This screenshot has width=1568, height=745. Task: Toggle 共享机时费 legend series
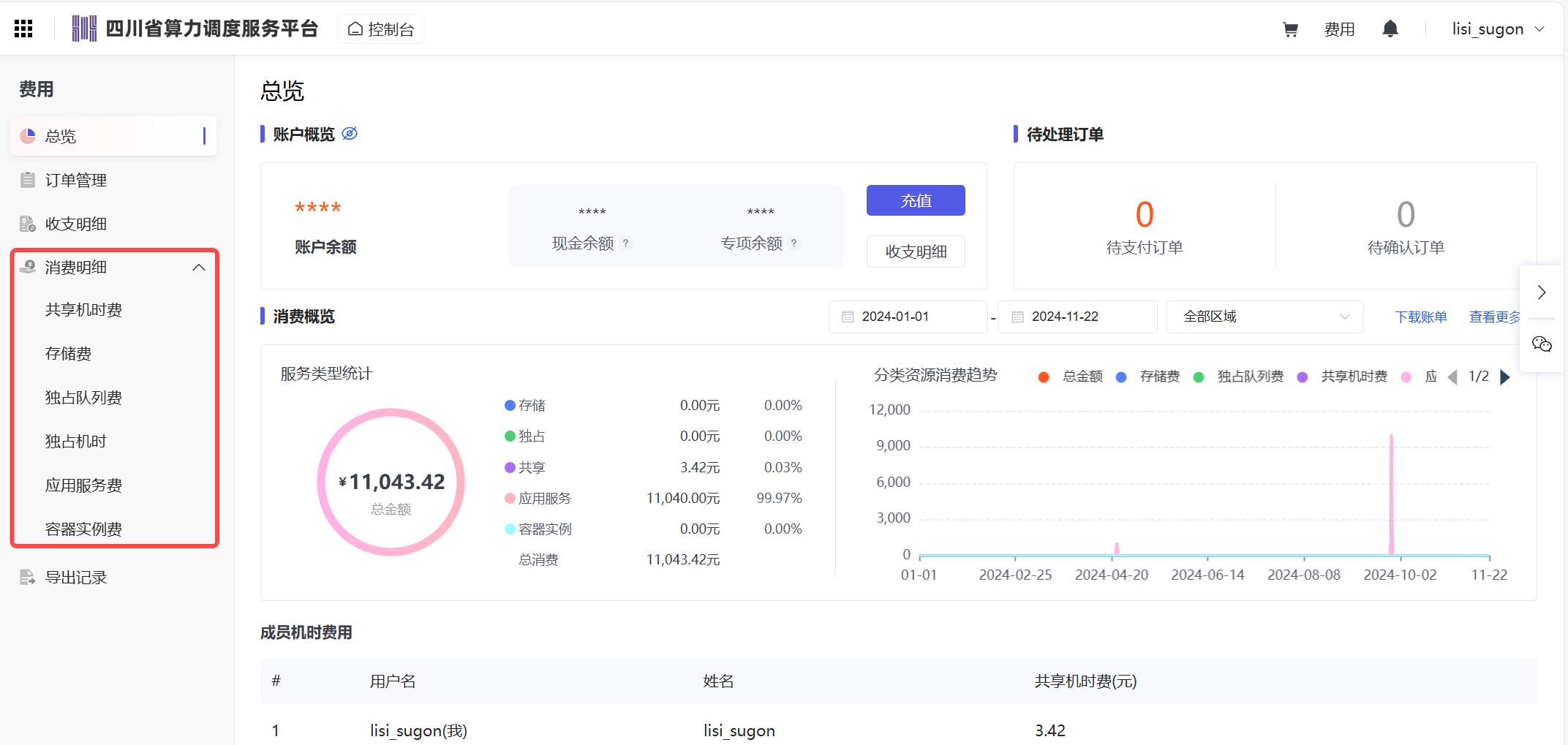coord(1342,377)
